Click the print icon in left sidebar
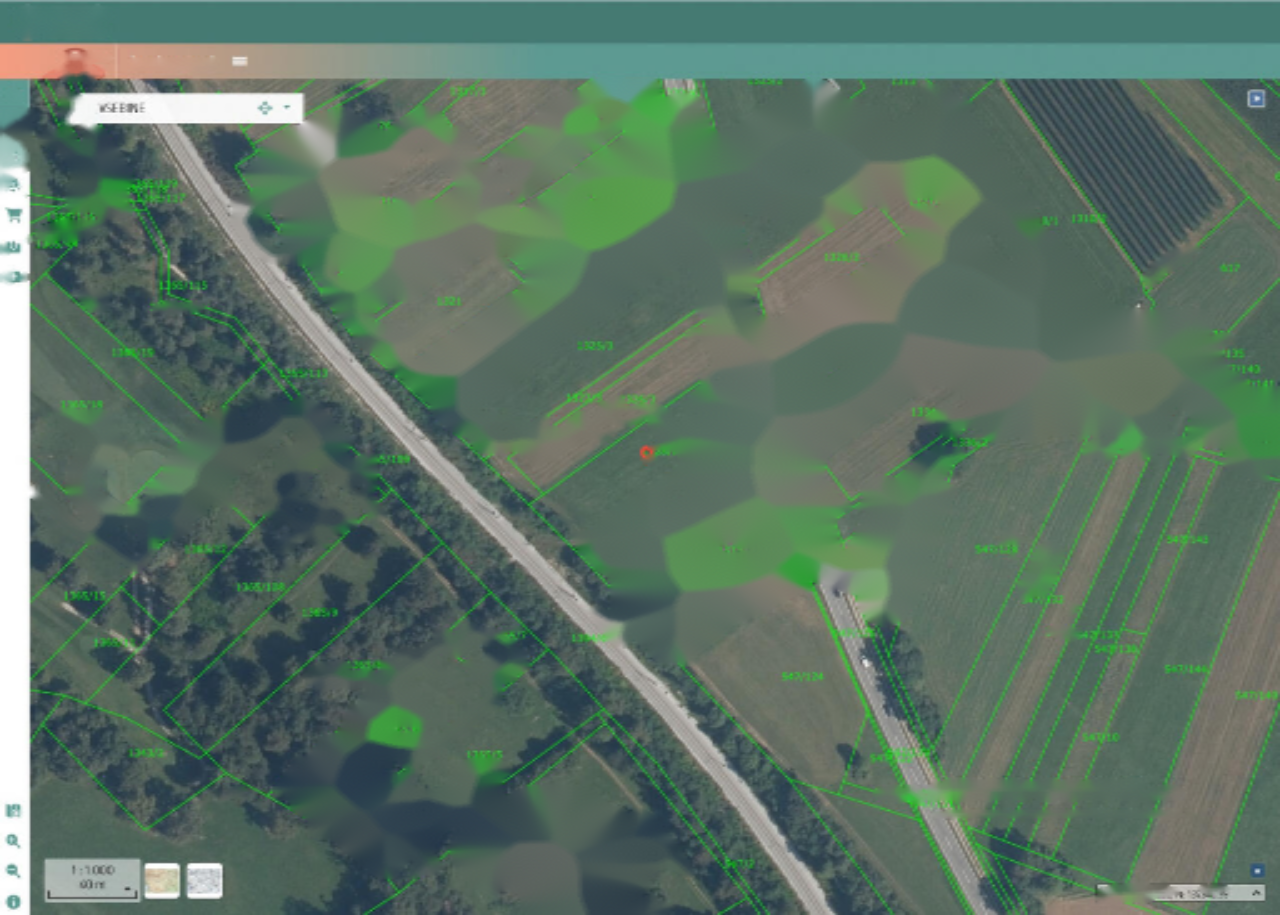Viewport: 1280px width, 915px height. (x=13, y=184)
